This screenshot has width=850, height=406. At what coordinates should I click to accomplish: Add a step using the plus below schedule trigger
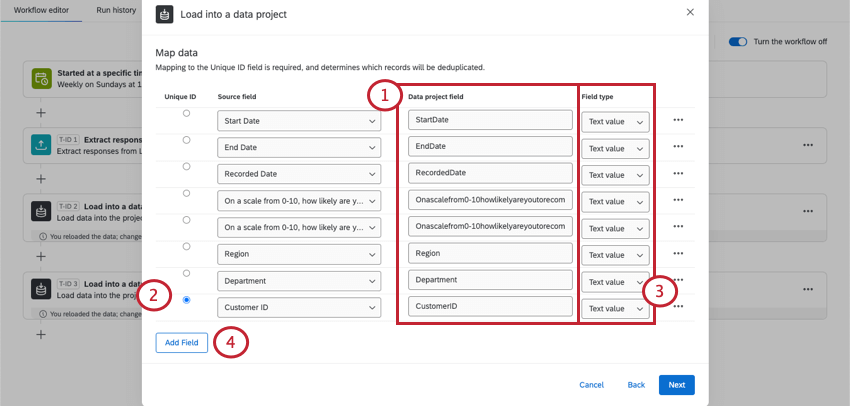click(x=41, y=112)
